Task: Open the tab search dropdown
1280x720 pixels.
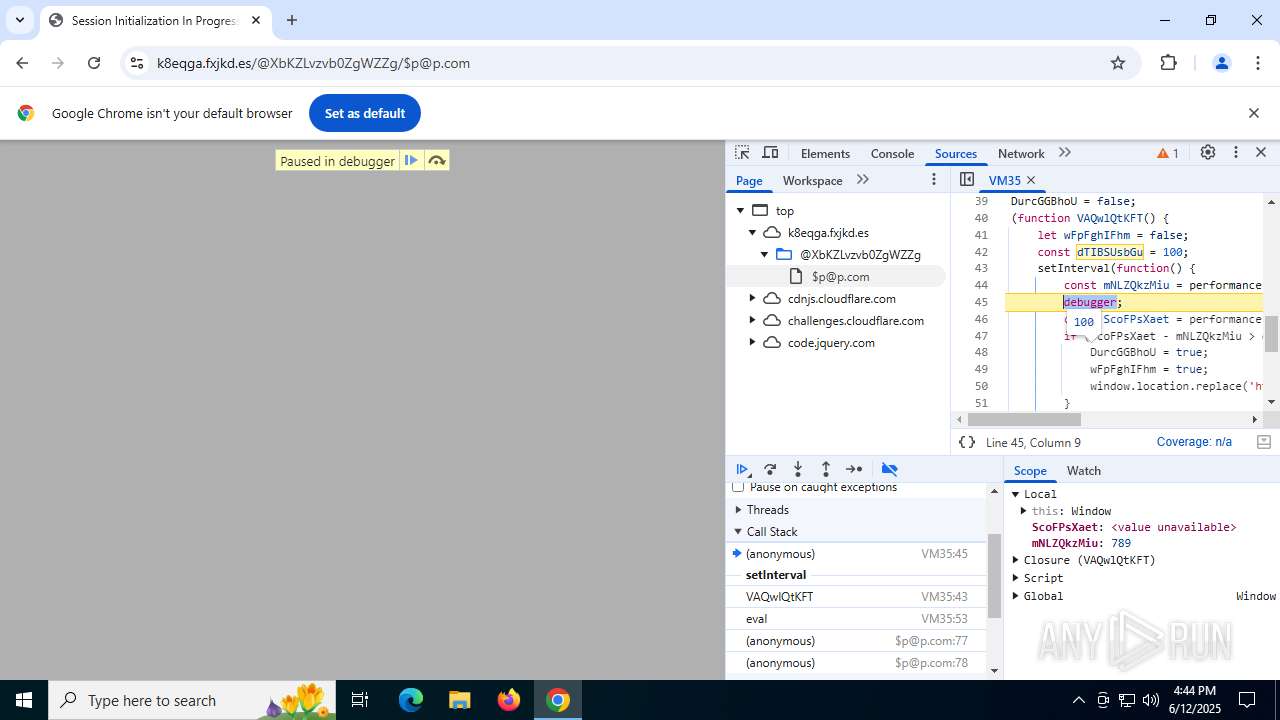Action: [x=20, y=20]
